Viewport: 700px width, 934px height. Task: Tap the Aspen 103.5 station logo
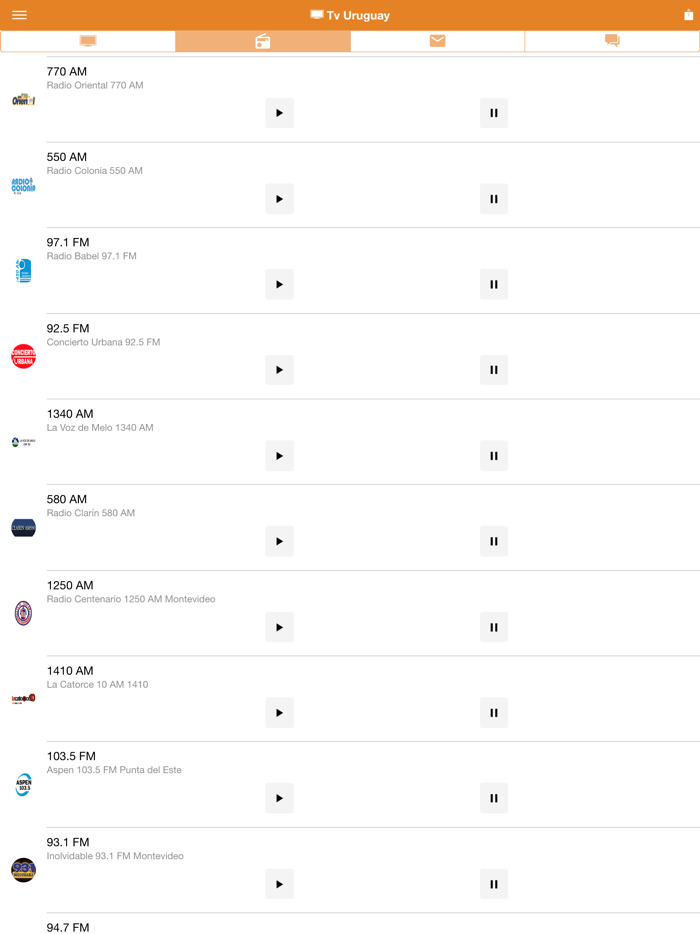[23, 784]
